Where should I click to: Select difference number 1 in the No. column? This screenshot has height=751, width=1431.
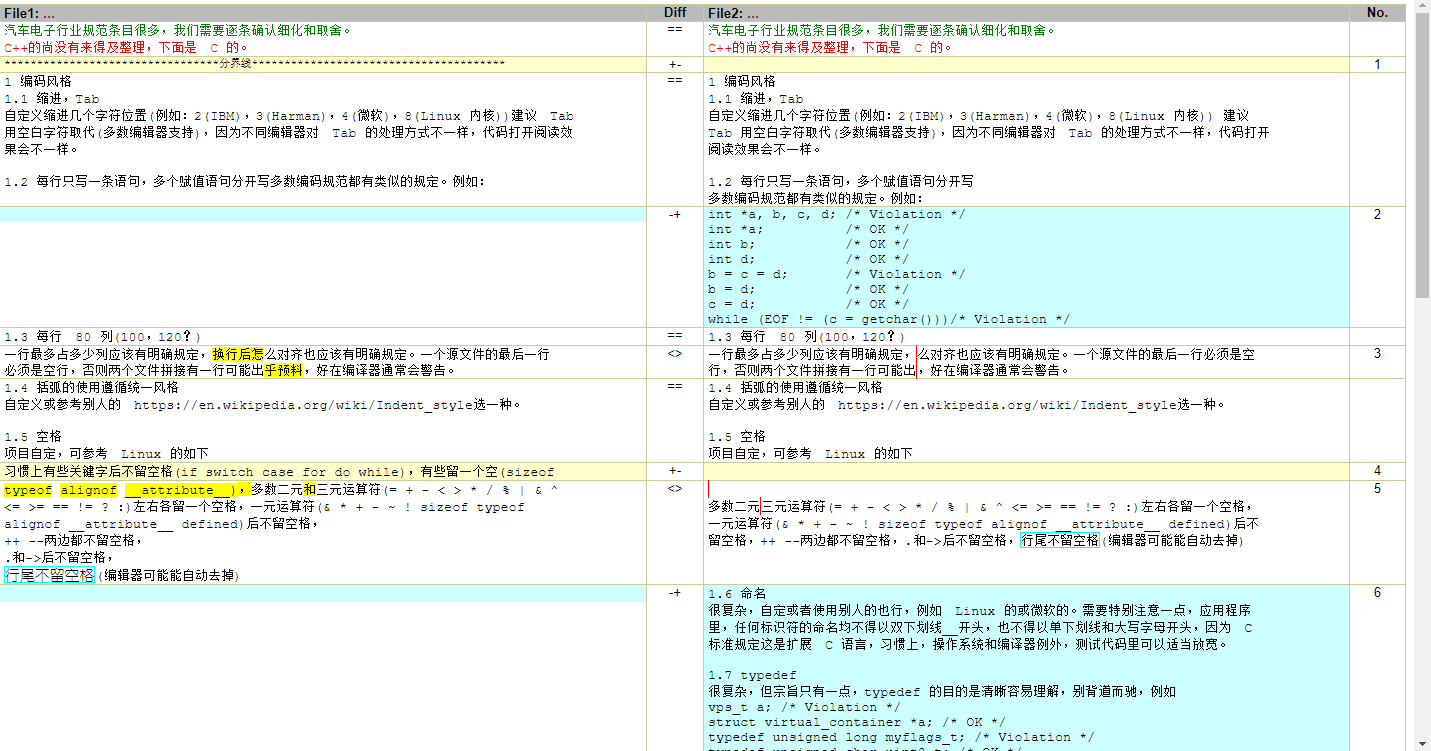pyautogui.click(x=1377, y=65)
